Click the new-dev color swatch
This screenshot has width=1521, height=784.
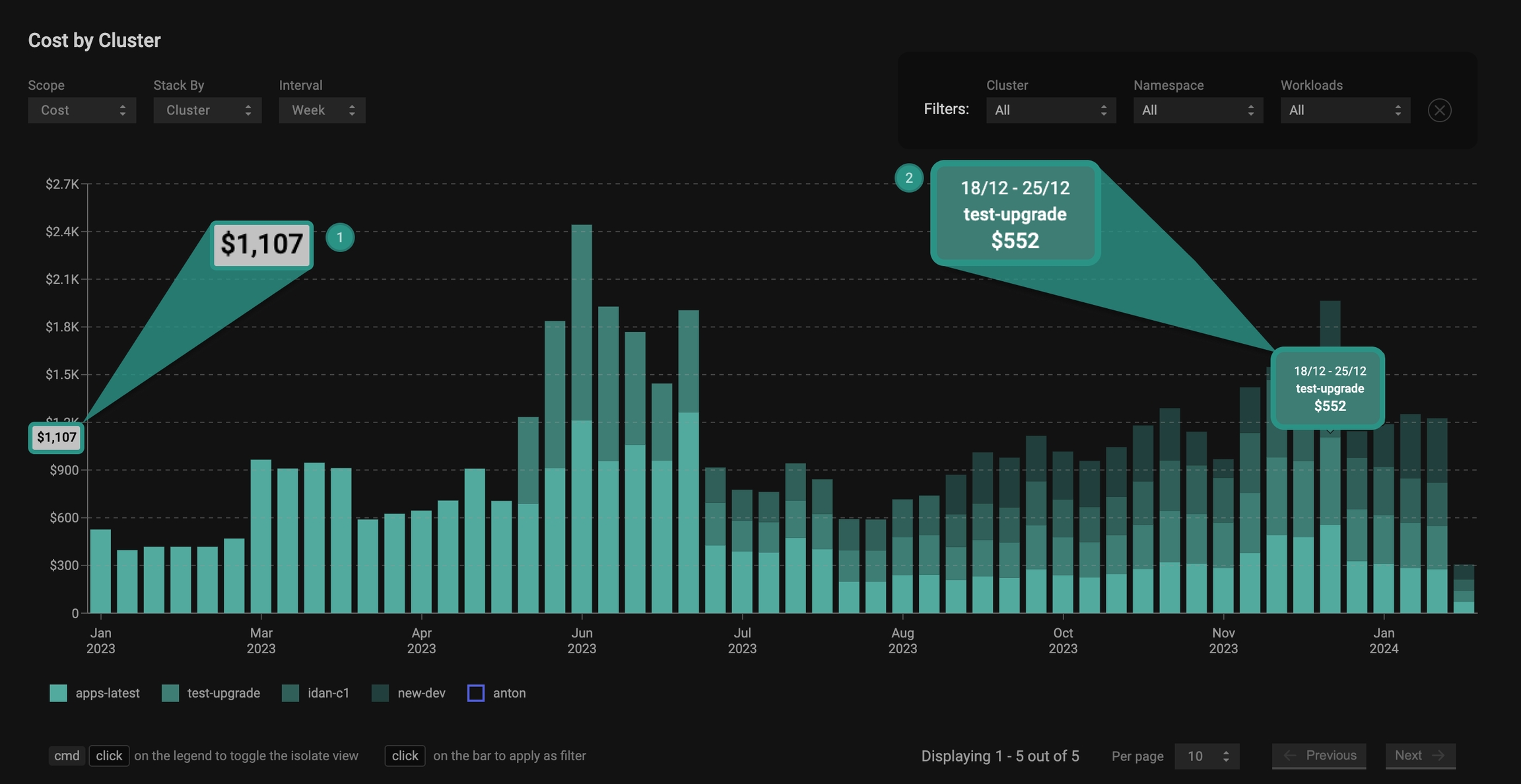(x=380, y=693)
